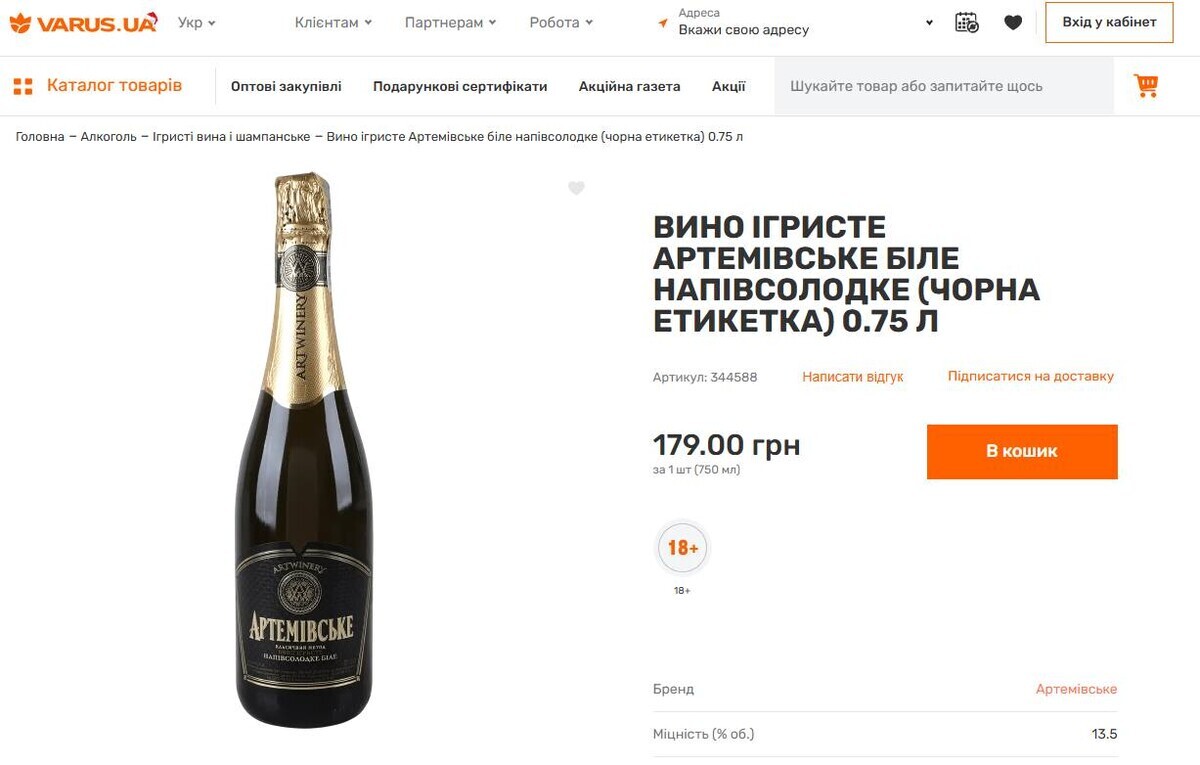Click the delivery calendar icon

coord(966,22)
